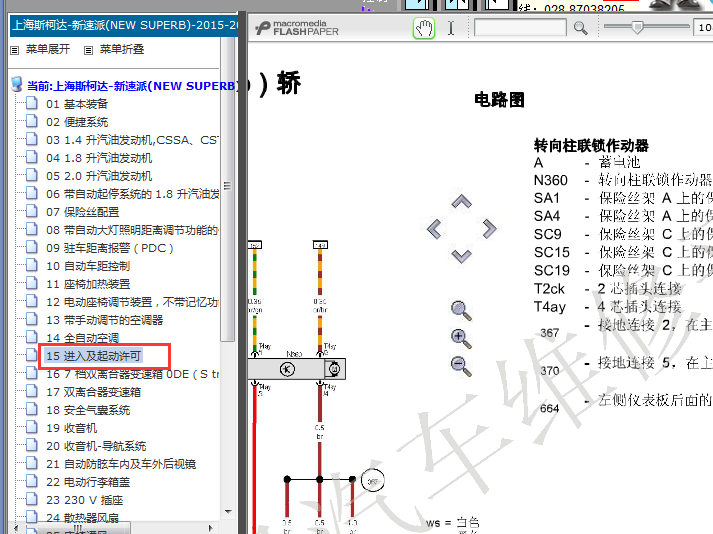Open item 04 1.8 升汽油发动机
713x534 pixels.
[x=99, y=158]
